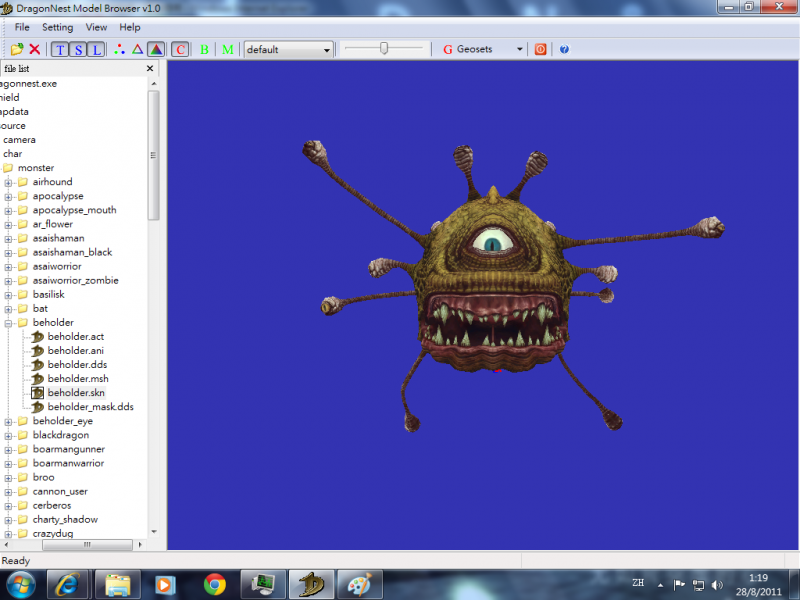The width and height of the screenshot is (800, 600).
Task: Click file list scroll down arrow
Action: click(x=154, y=532)
